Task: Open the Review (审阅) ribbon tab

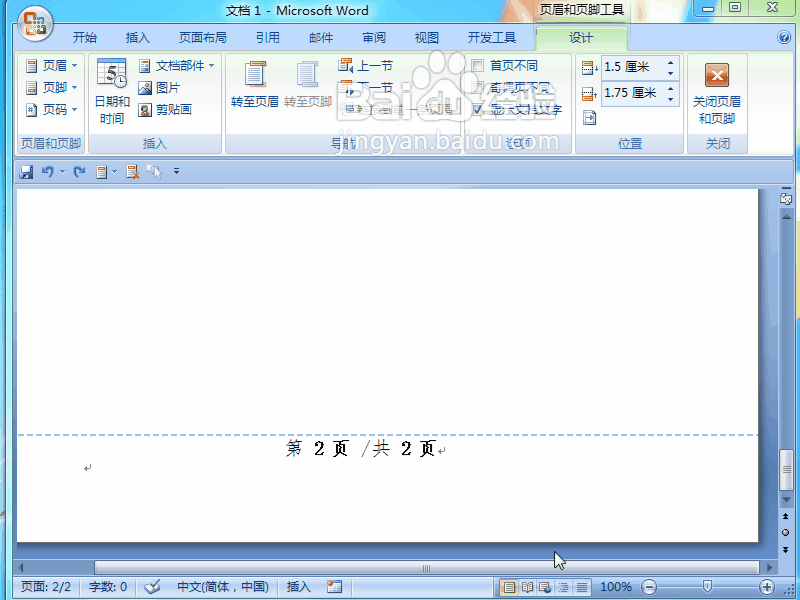Action: coord(373,37)
